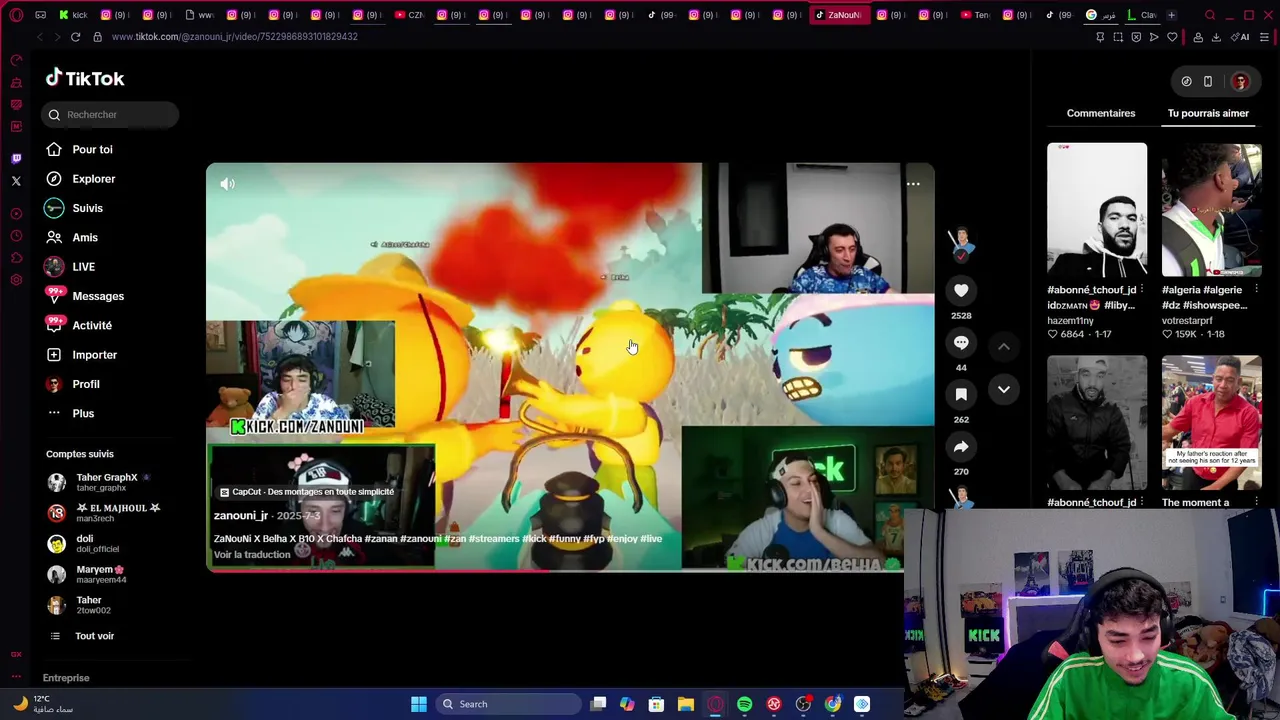Open the Importer upload page

[x=81, y=355]
